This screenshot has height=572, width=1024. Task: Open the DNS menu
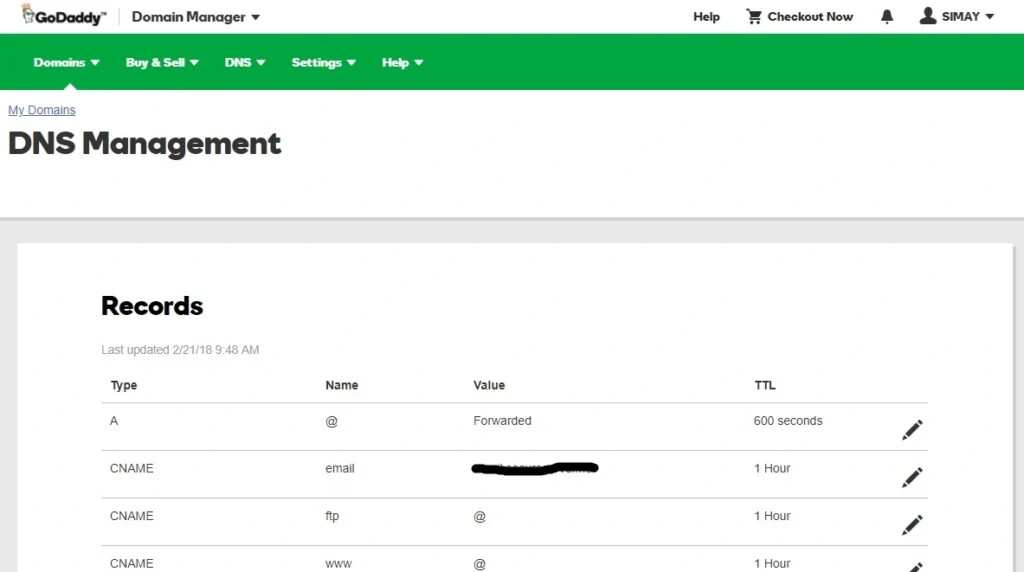tap(245, 63)
